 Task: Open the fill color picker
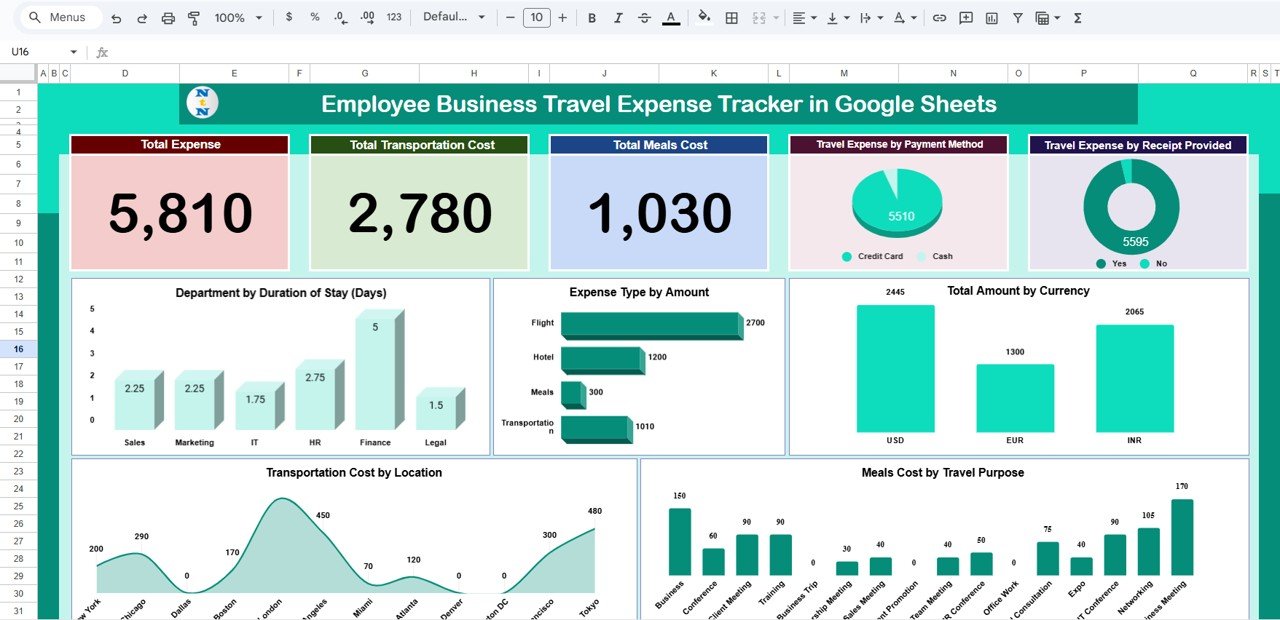[704, 18]
